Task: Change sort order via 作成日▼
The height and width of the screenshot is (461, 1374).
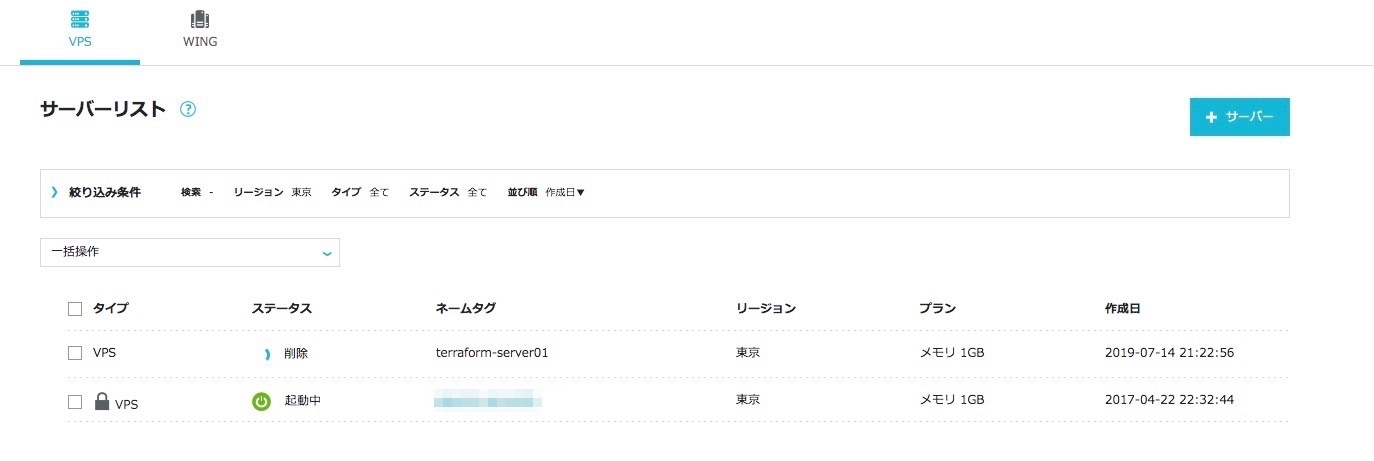Action: pos(565,192)
